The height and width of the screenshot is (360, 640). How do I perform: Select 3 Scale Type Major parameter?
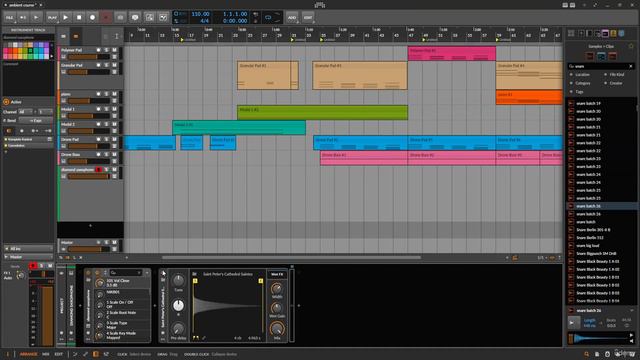(123, 325)
